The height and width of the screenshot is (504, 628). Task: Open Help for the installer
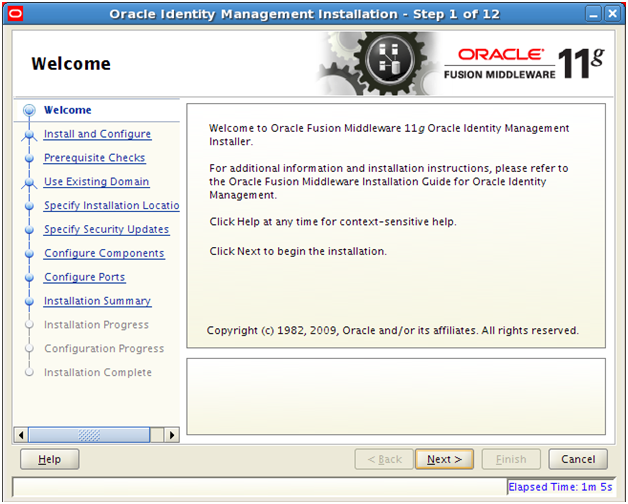point(49,459)
